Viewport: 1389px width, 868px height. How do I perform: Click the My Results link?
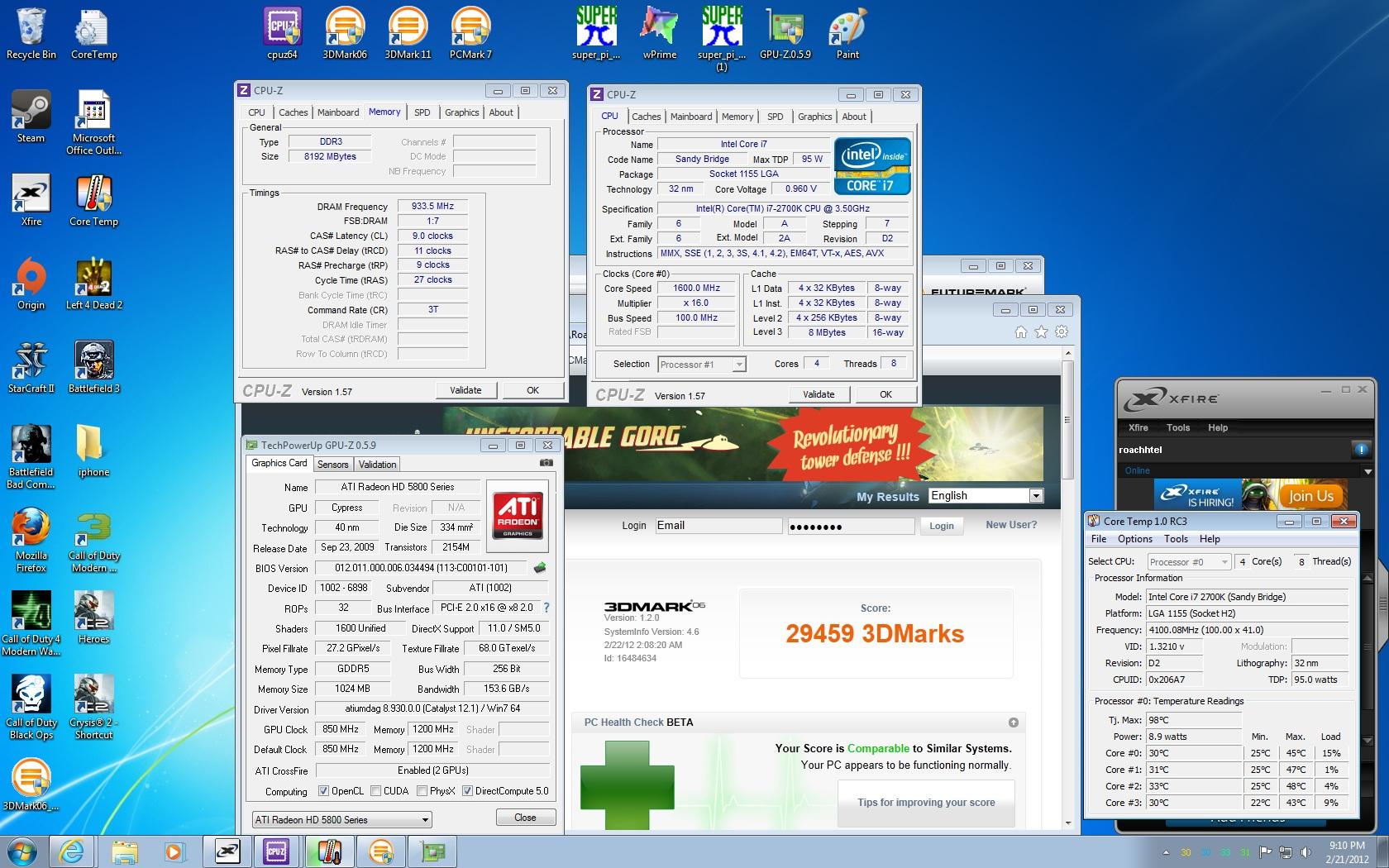pos(888,497)
